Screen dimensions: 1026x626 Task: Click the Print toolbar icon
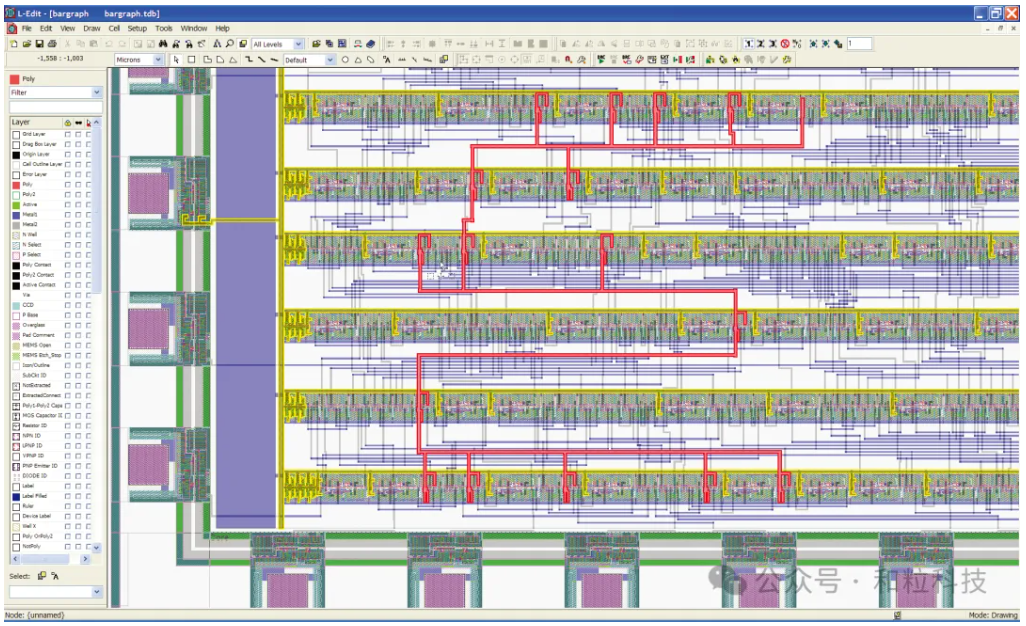(x=52, y=44)
